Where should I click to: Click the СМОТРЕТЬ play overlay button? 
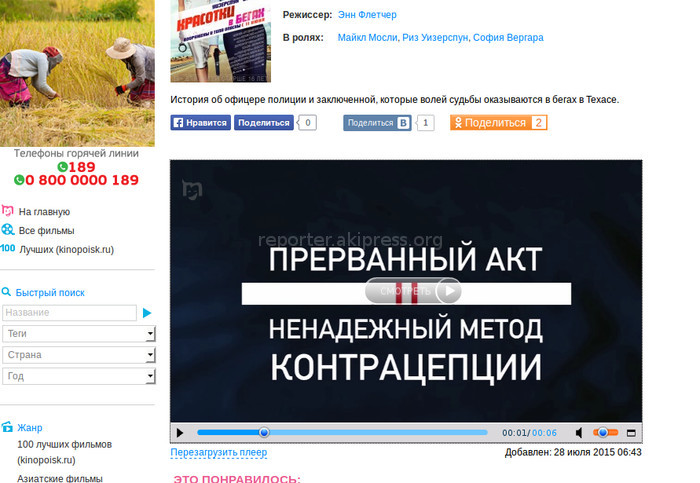[413, 291]
